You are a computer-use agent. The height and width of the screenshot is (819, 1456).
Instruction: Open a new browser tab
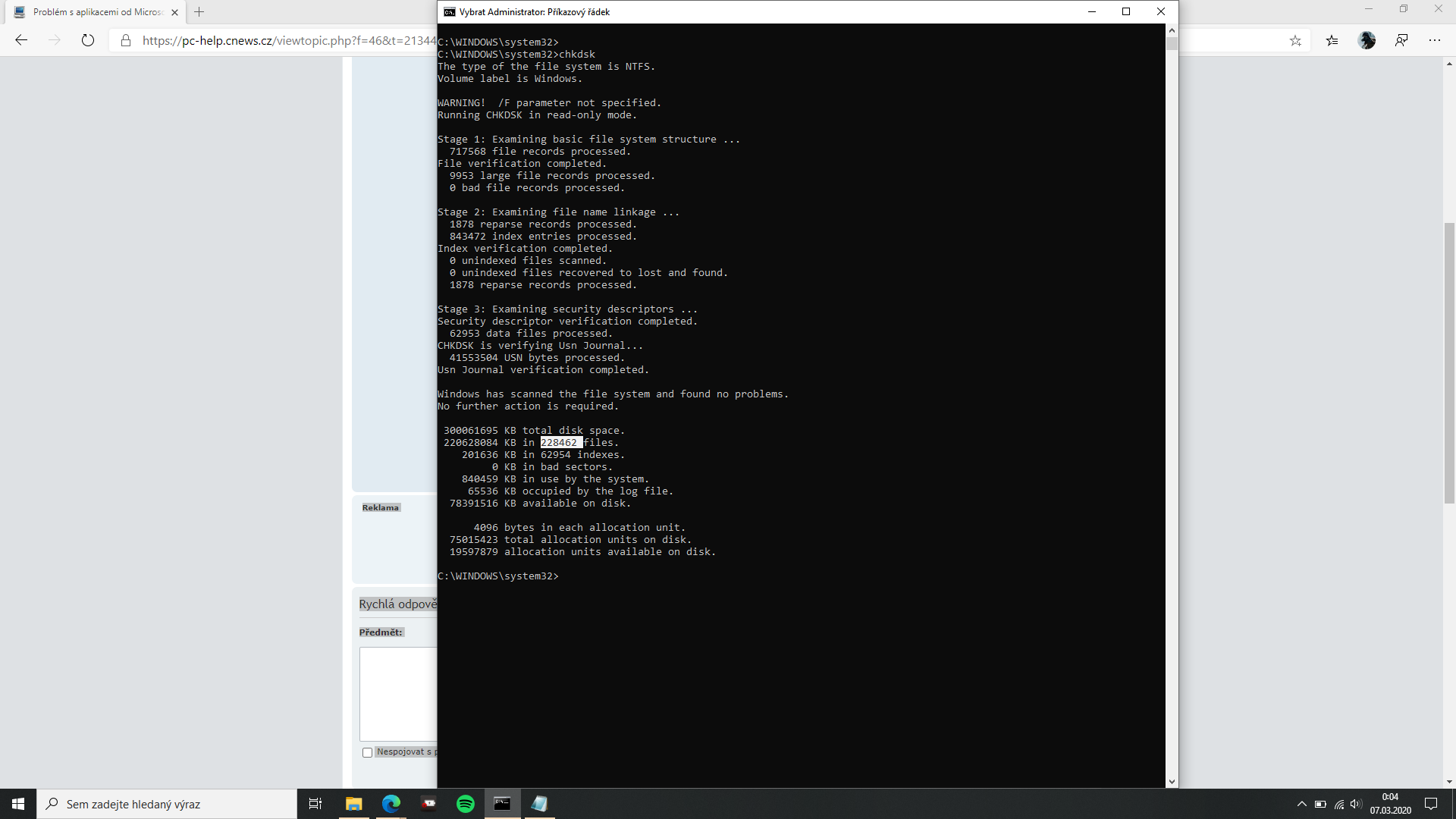199,12
